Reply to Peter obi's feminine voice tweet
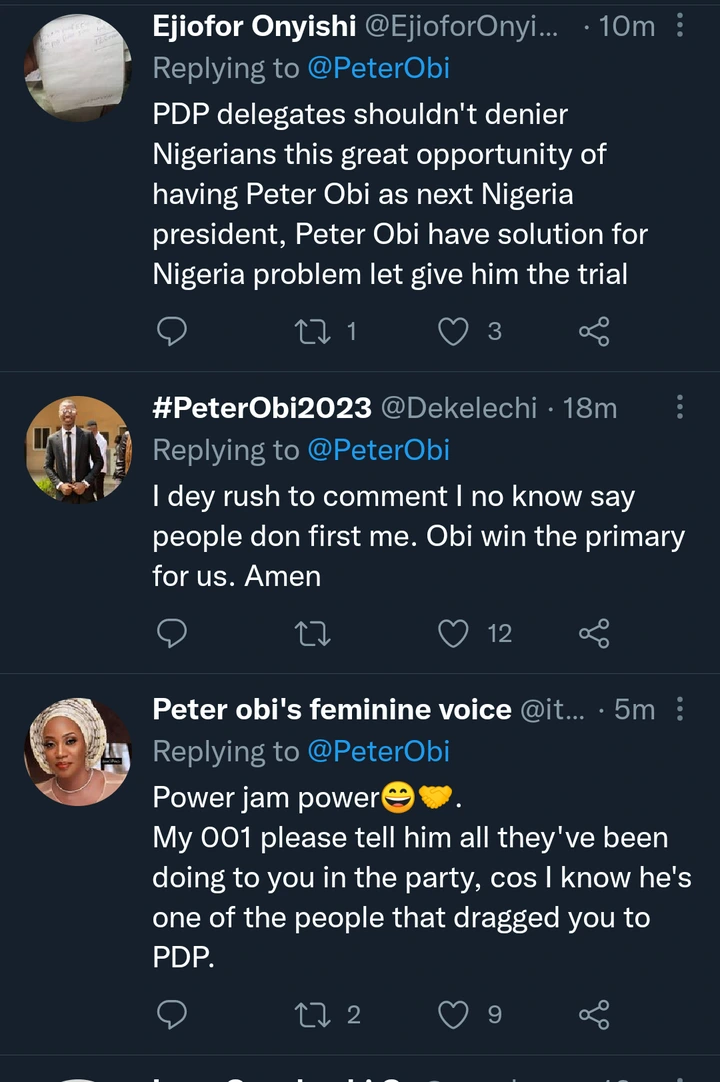 tap(173, 1015)
